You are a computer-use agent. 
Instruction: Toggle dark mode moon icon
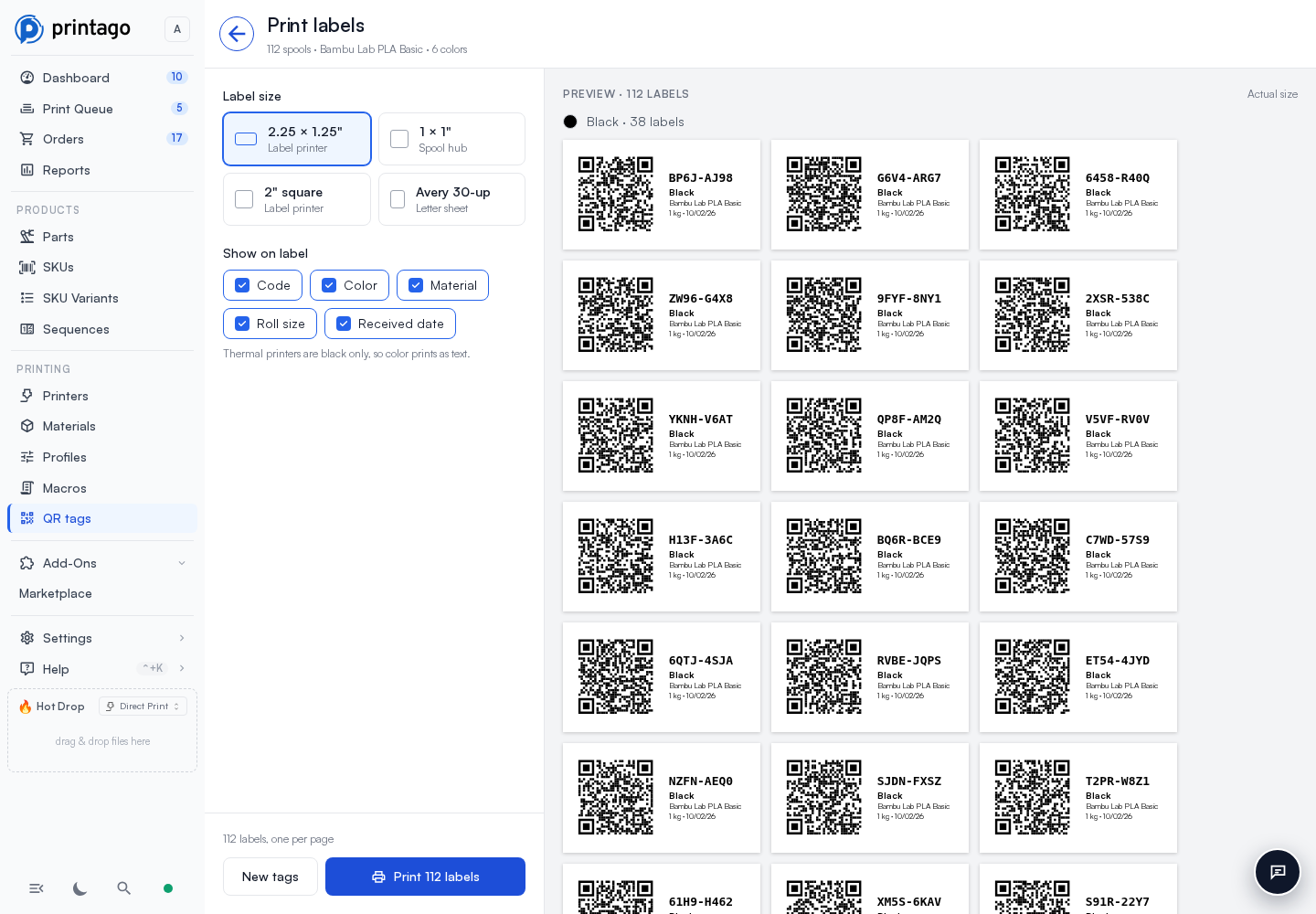[80, 888]
